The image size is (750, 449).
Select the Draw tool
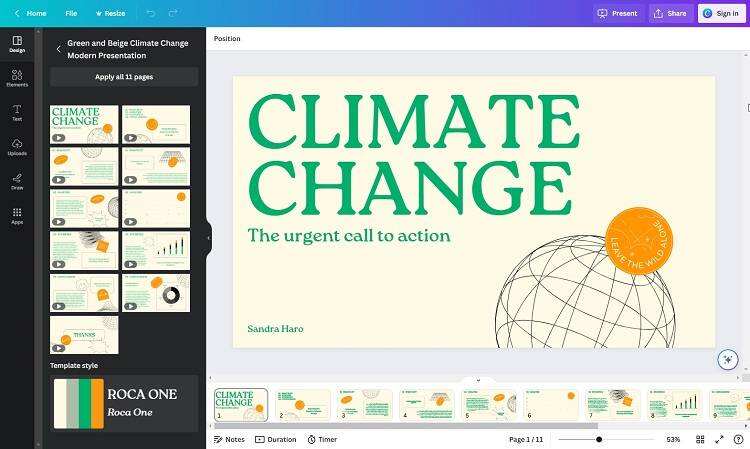click(x=17, y=181)
